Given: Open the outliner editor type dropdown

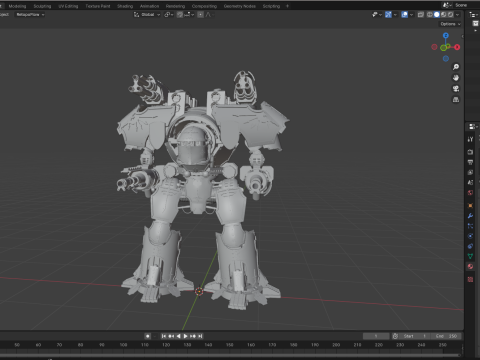Looking at the screenshot, I should click(473, 14).
